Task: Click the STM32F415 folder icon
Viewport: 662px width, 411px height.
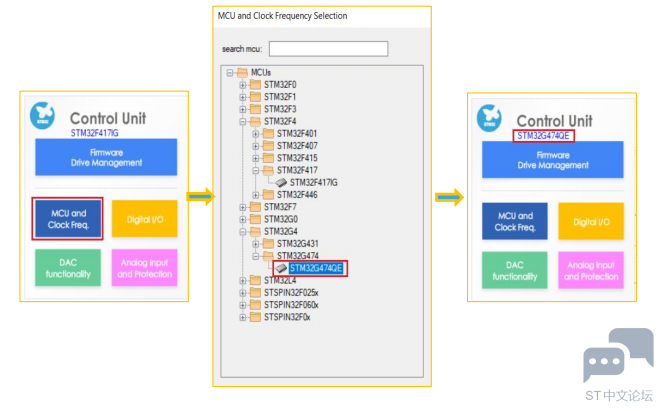Action: [x=269, y=158]
